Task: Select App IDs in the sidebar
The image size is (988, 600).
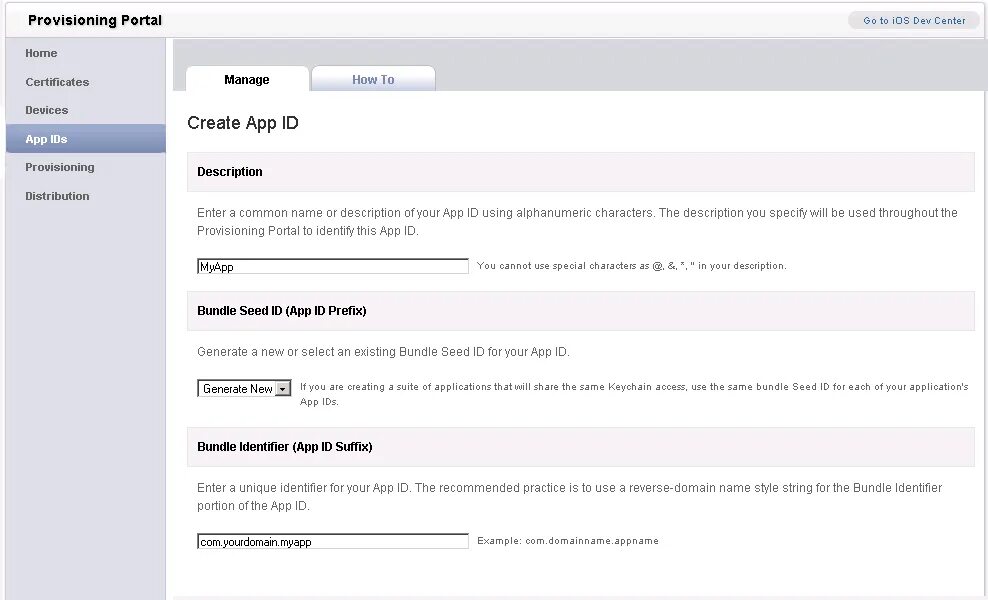Action: click(x=47, y=139)
